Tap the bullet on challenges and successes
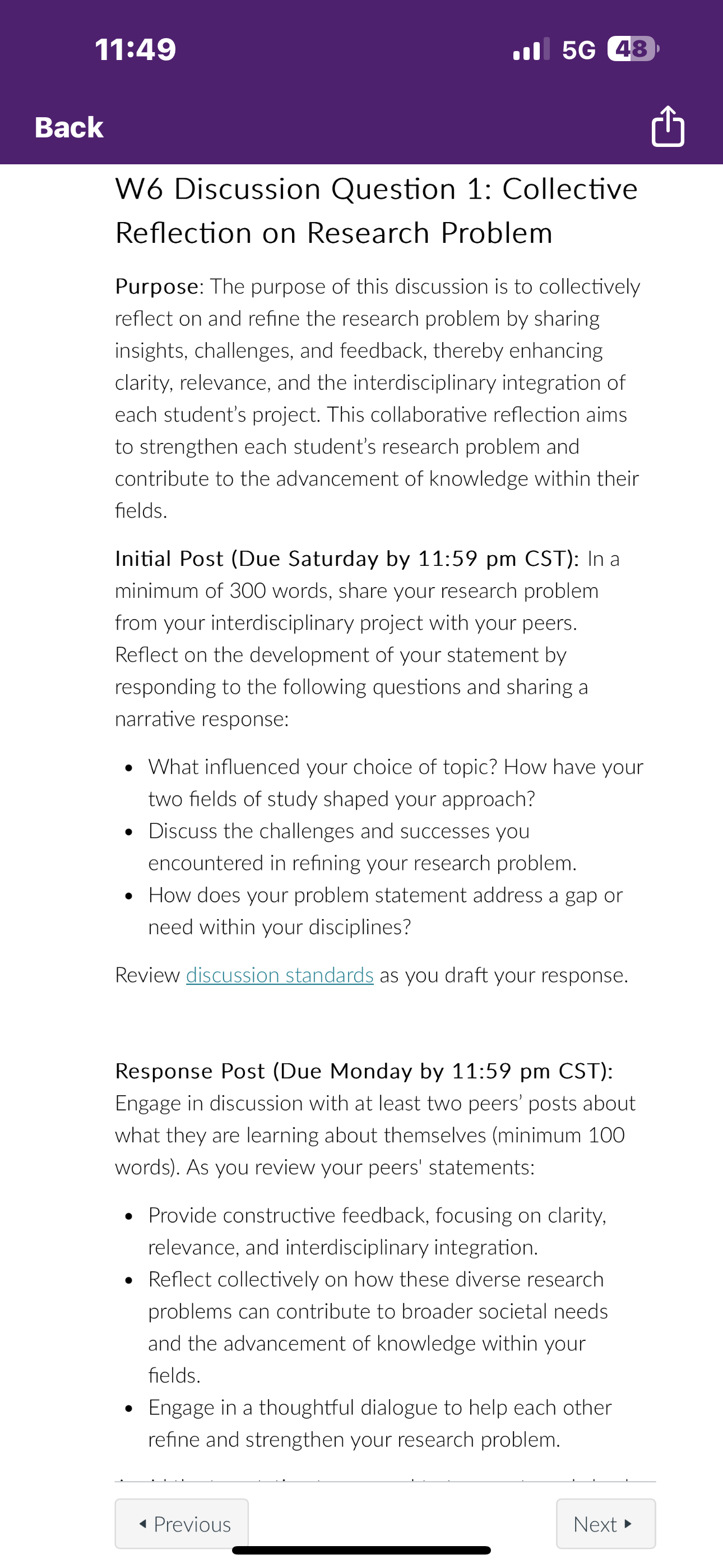 [x=362, y=847]
